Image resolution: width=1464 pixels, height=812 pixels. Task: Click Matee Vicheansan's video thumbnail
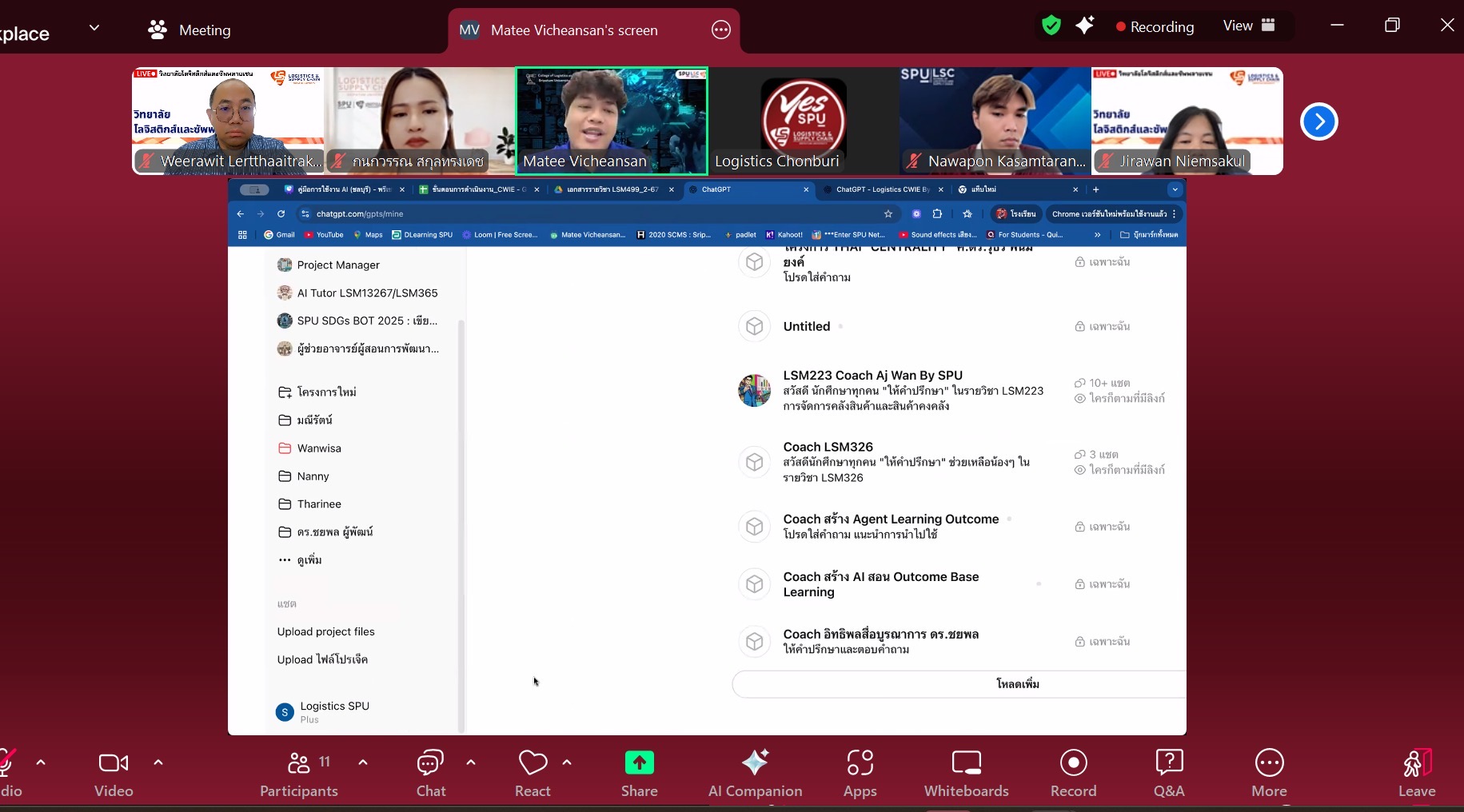[x=612, y=121]
